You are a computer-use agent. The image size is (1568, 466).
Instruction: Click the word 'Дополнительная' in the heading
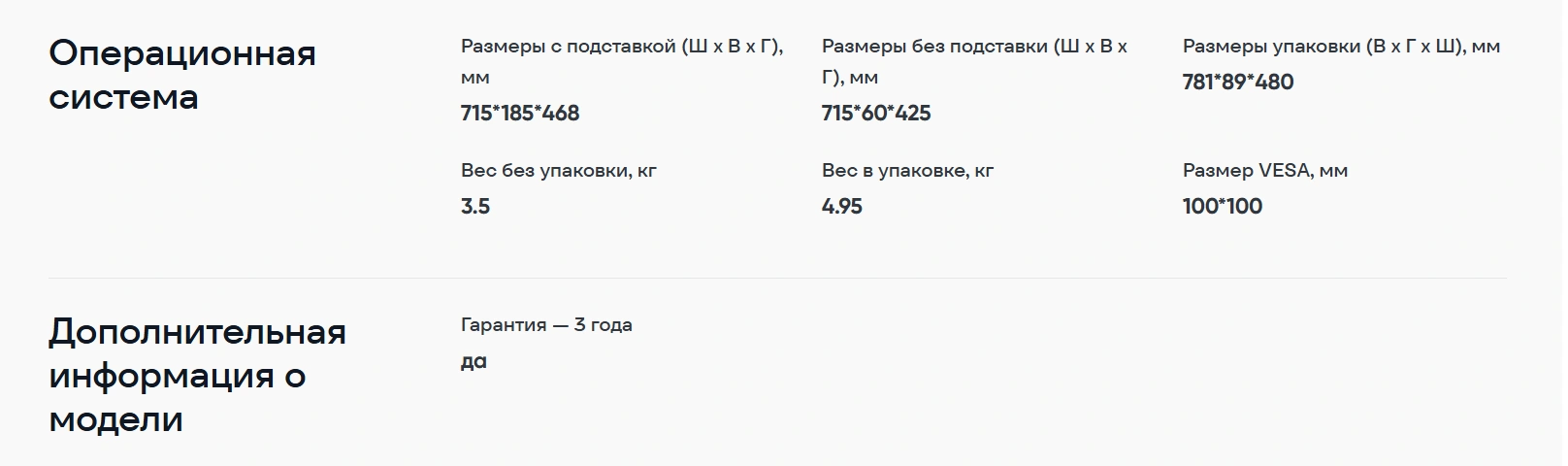click(197, 332)
